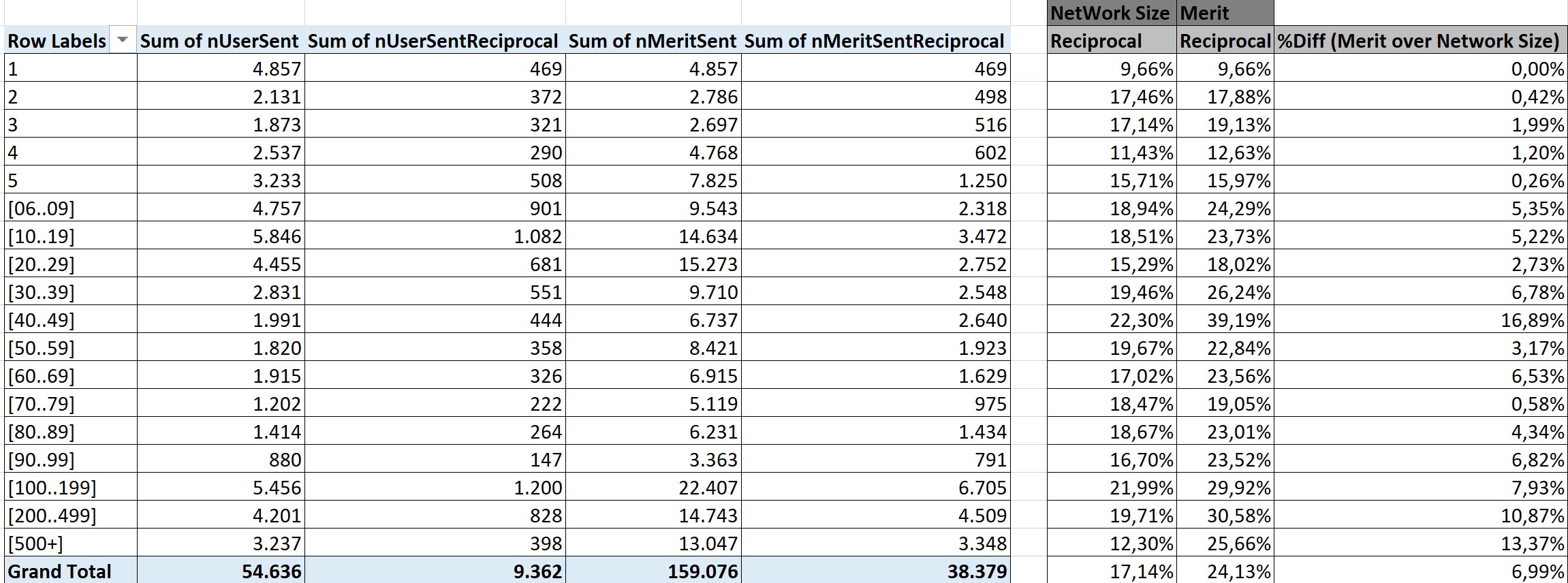Select the Sum of nUserSentReciprocal header
Viewport: 1568px width, 583px height.
[x=435, y=41]
